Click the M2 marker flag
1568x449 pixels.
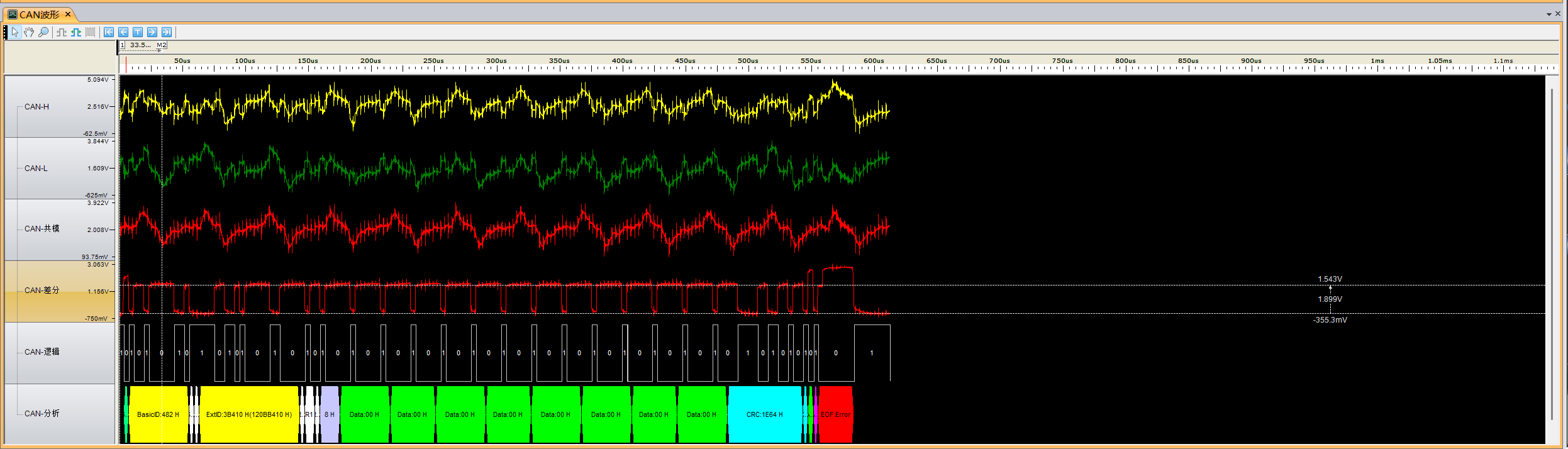pyautogui.click(x=162, y=45)
